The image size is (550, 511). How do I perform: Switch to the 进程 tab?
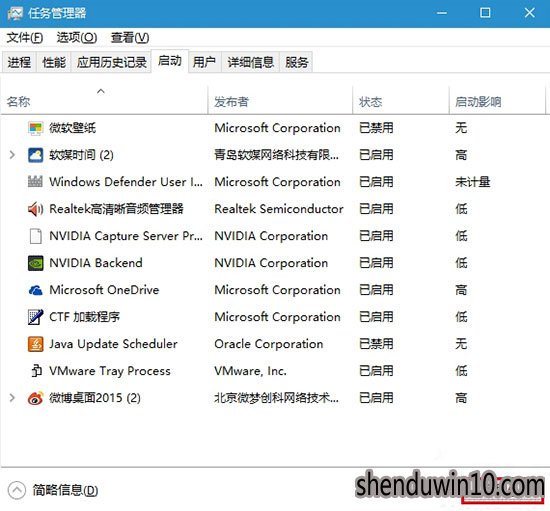pos(19,62)
